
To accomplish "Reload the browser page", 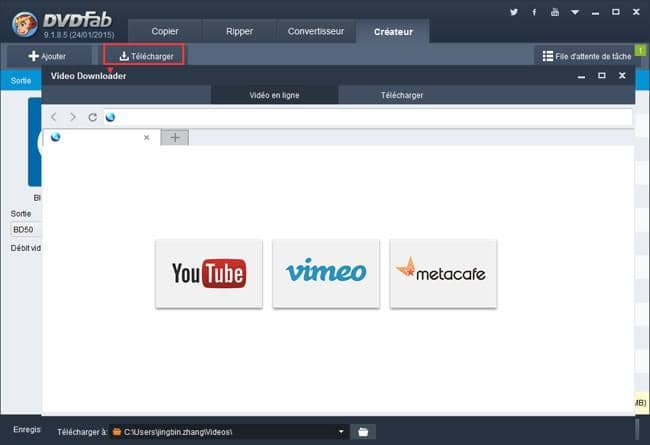I will tap(92, 117).
